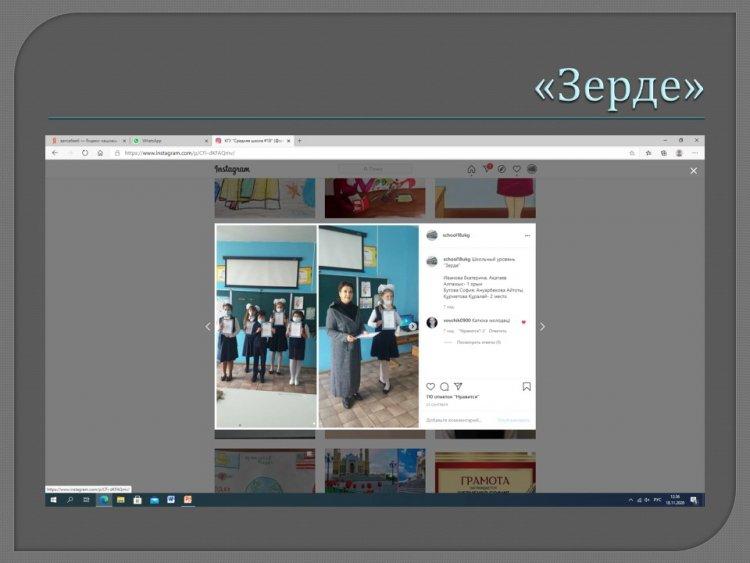The image size is (750, 563).
Task: Open the profile avatar in Instagram header
Action: [531, 168]
